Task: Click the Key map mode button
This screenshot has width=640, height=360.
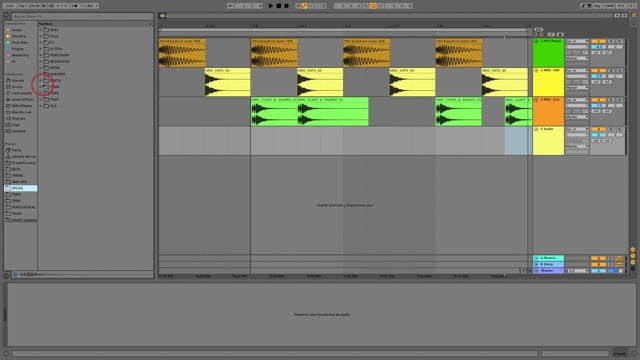Action: point(597,6)
